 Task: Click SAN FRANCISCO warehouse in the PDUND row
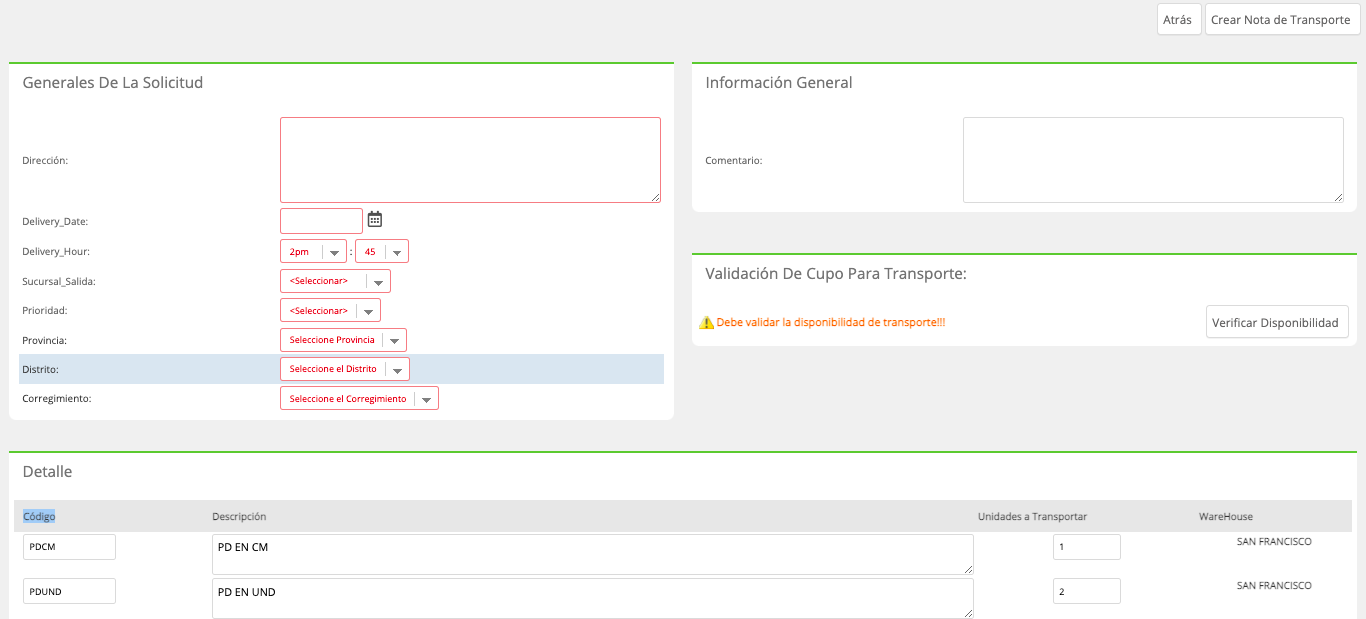click(1274, 586)
